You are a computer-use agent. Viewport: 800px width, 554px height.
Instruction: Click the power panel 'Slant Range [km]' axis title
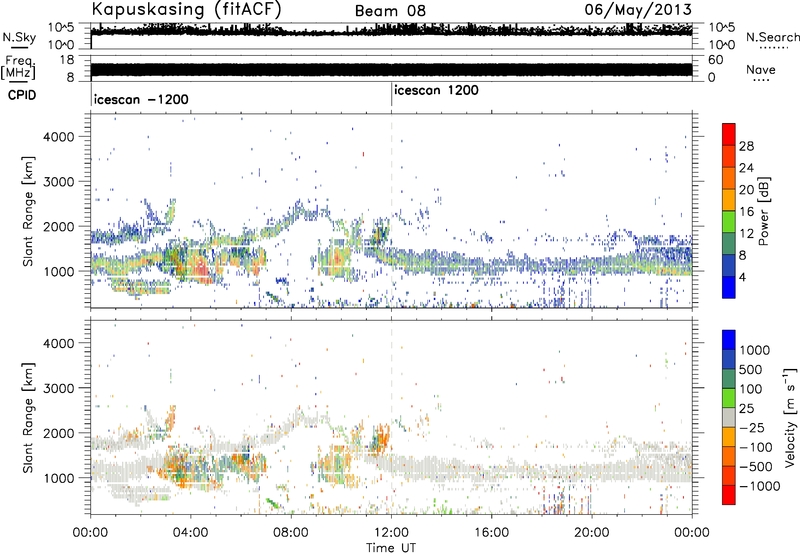[x=29, y=211]
